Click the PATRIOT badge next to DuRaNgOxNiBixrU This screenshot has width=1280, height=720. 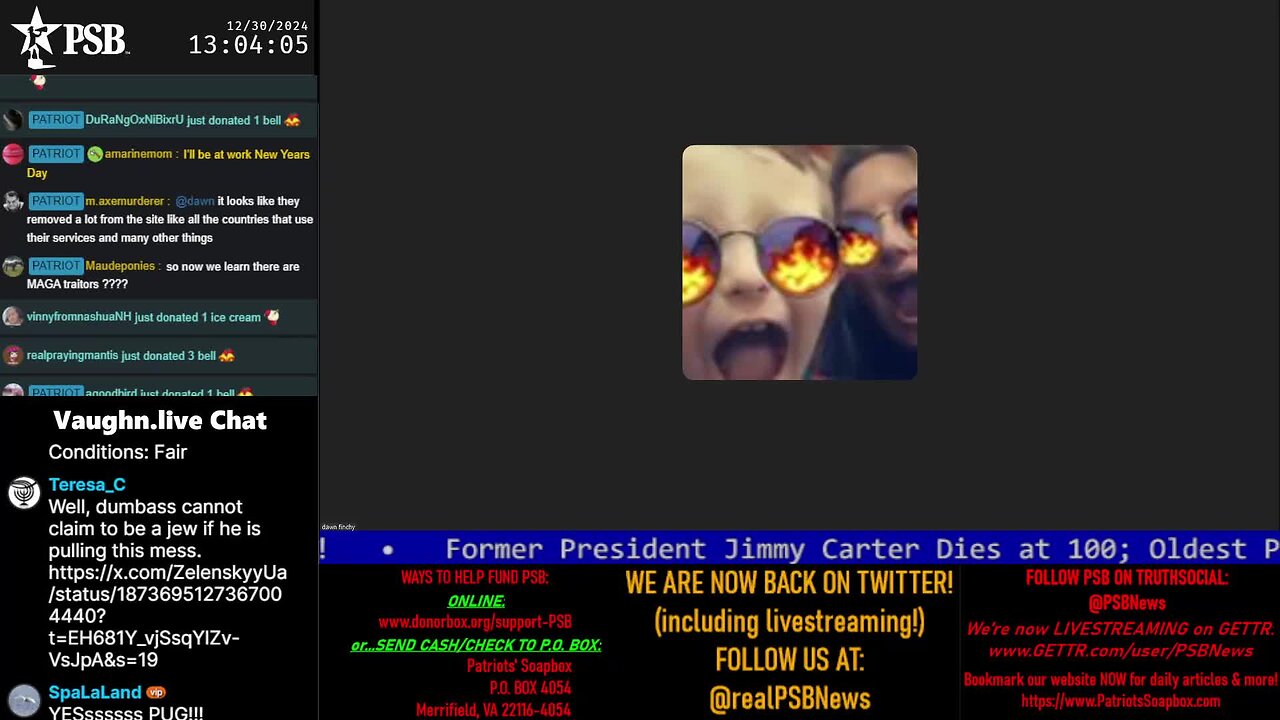(x=55, y=119)
